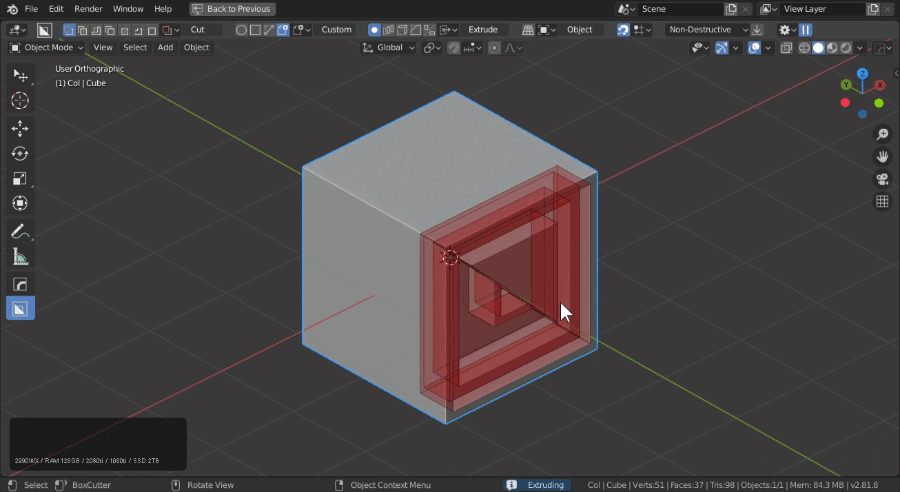Open the File menu
This screenshot has height=492, width=900.
31,9
